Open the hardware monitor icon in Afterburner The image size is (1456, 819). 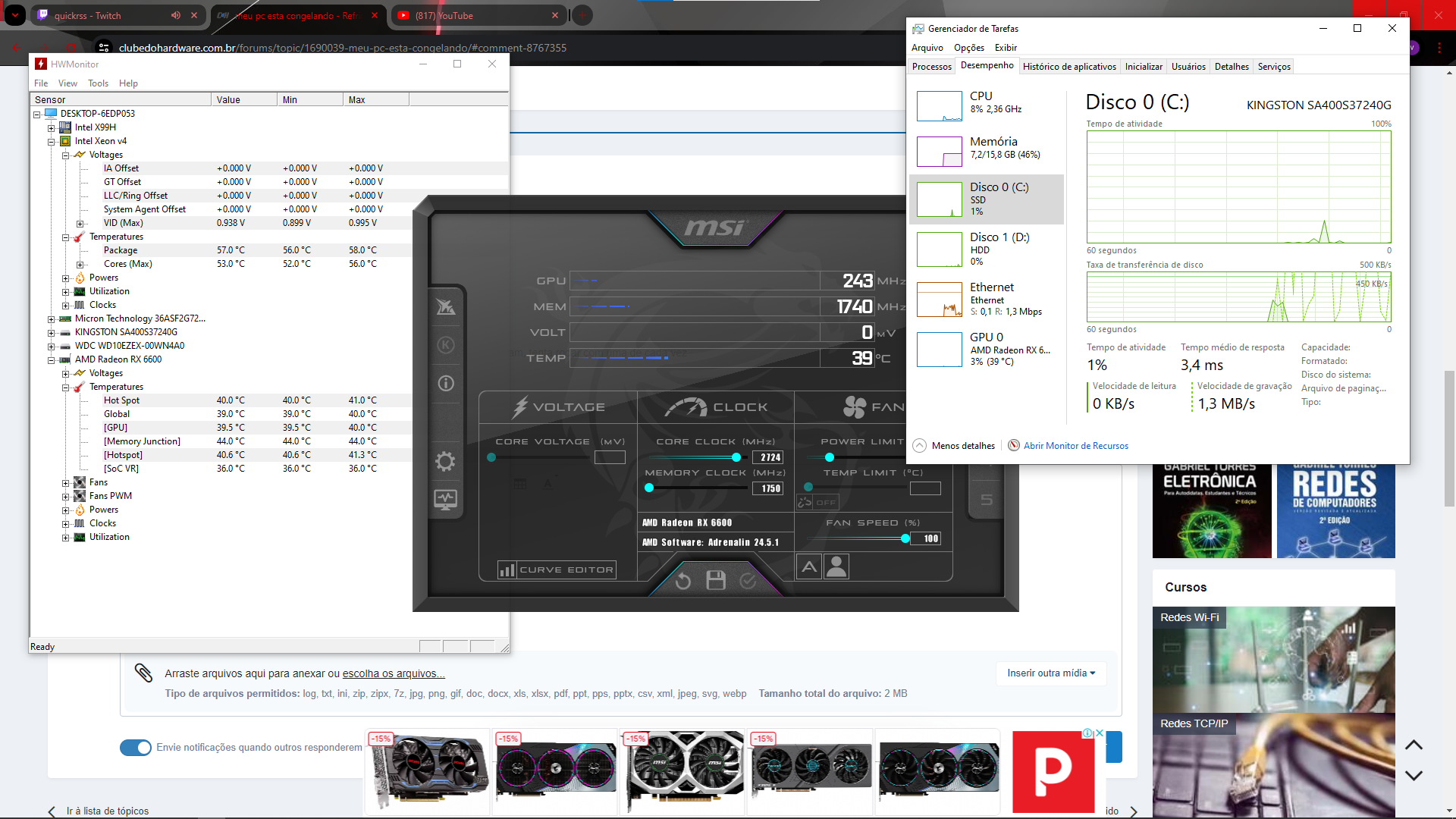pos(446,500)
